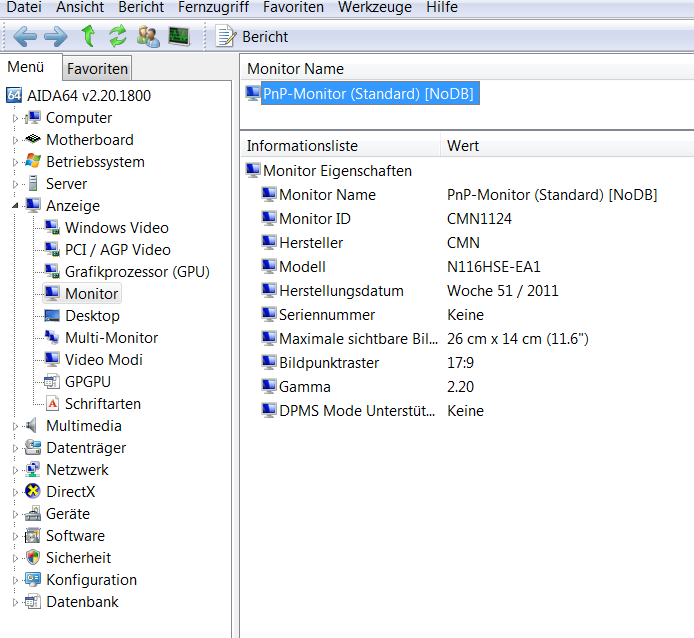
Task: Select the PnP-Monitor (Standard) [NoDB] entry
Action: (x=368, y=94)
